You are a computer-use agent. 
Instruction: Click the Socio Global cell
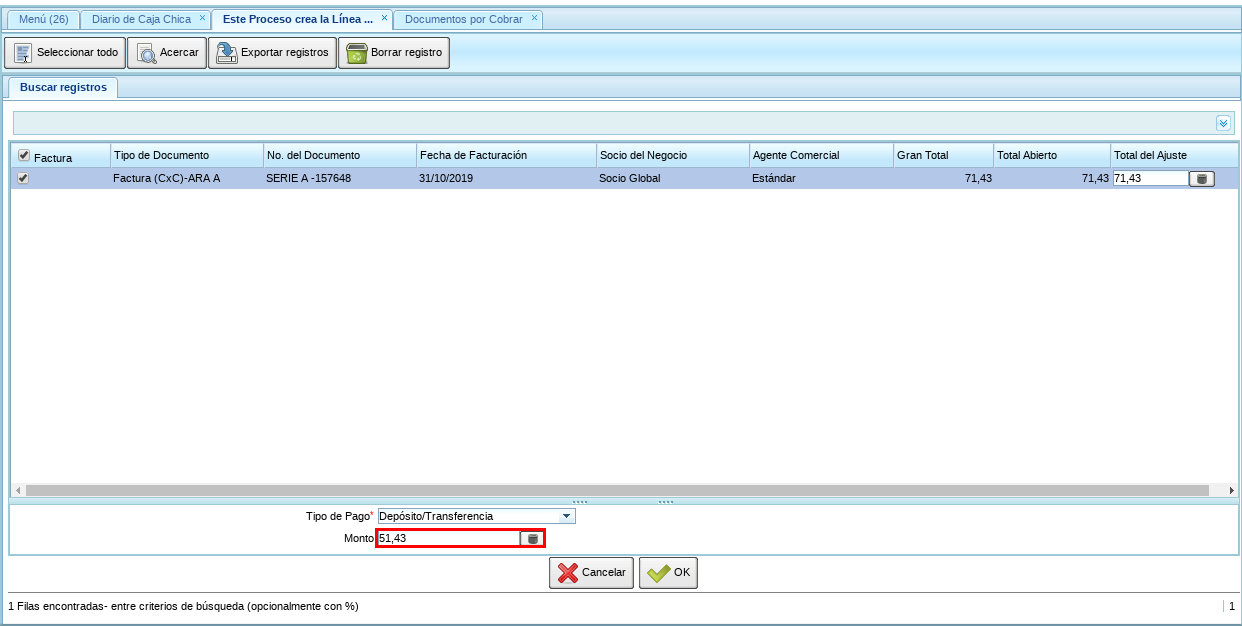[x=673, y=178]
